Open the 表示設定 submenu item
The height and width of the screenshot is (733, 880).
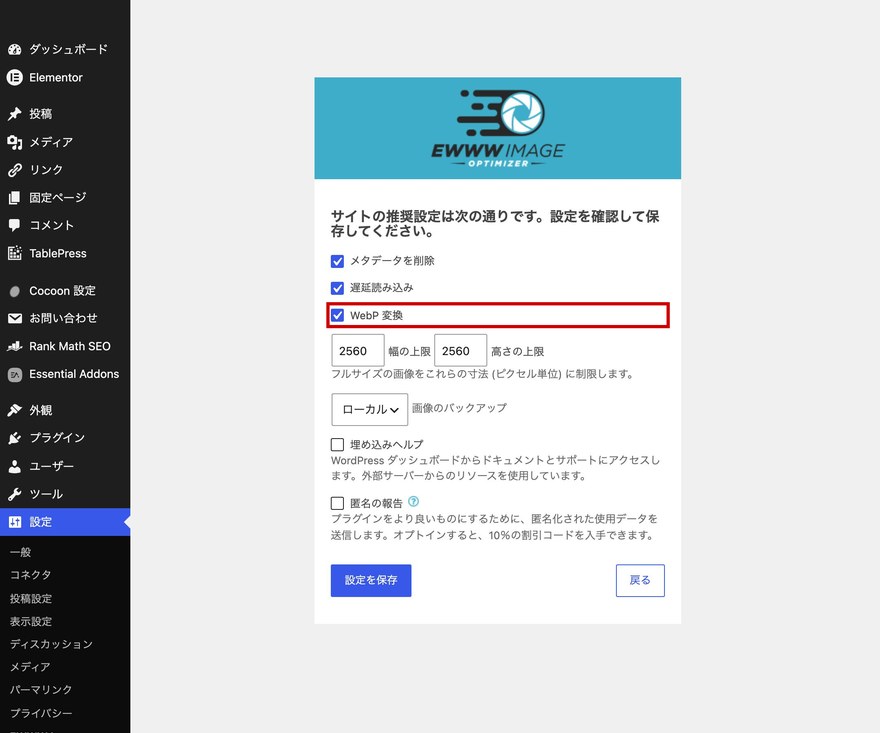tap(31, 622)
